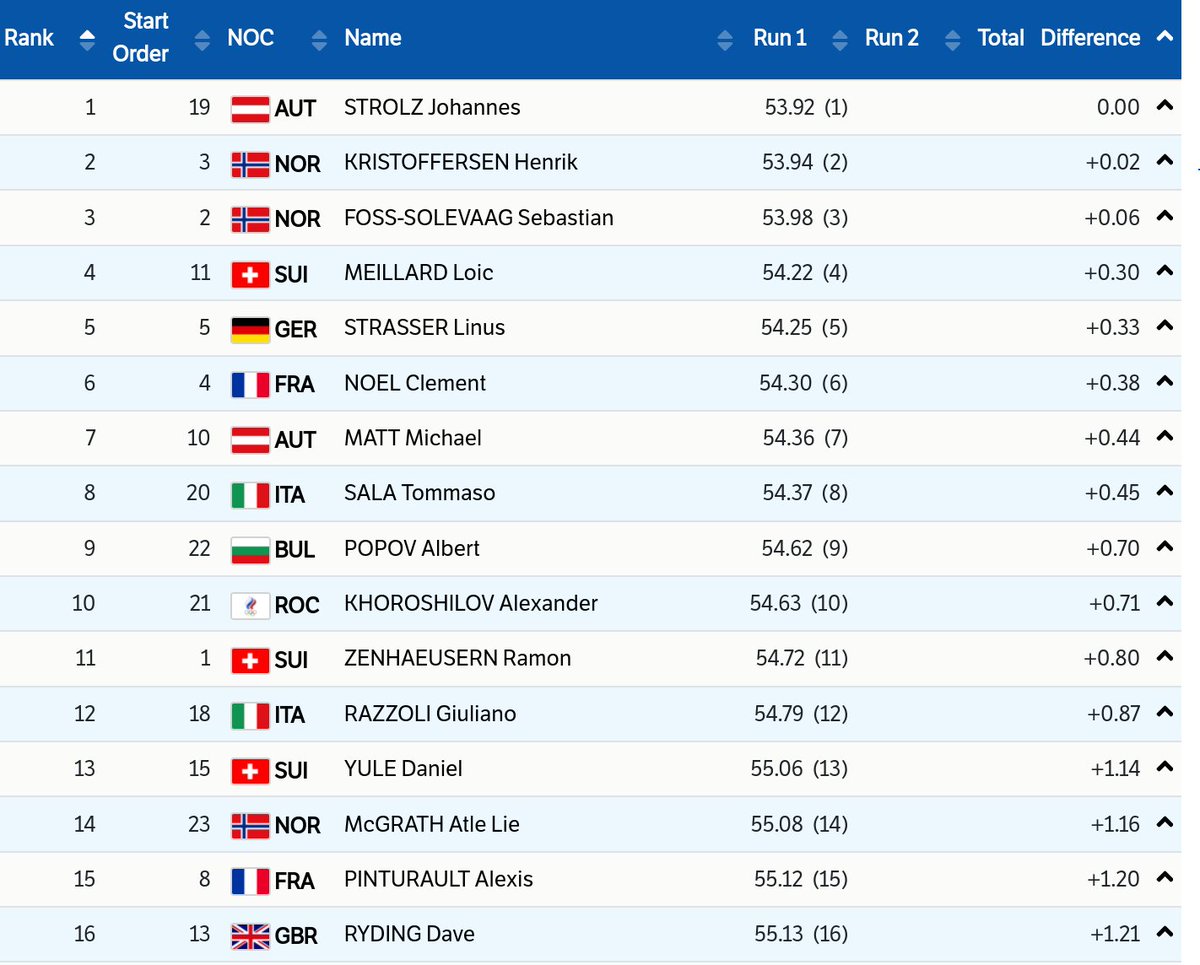1200x965 pixels.
Task: Click Norway flag in KRISTOFFERSEN row
Action: [x=250, y=164]
